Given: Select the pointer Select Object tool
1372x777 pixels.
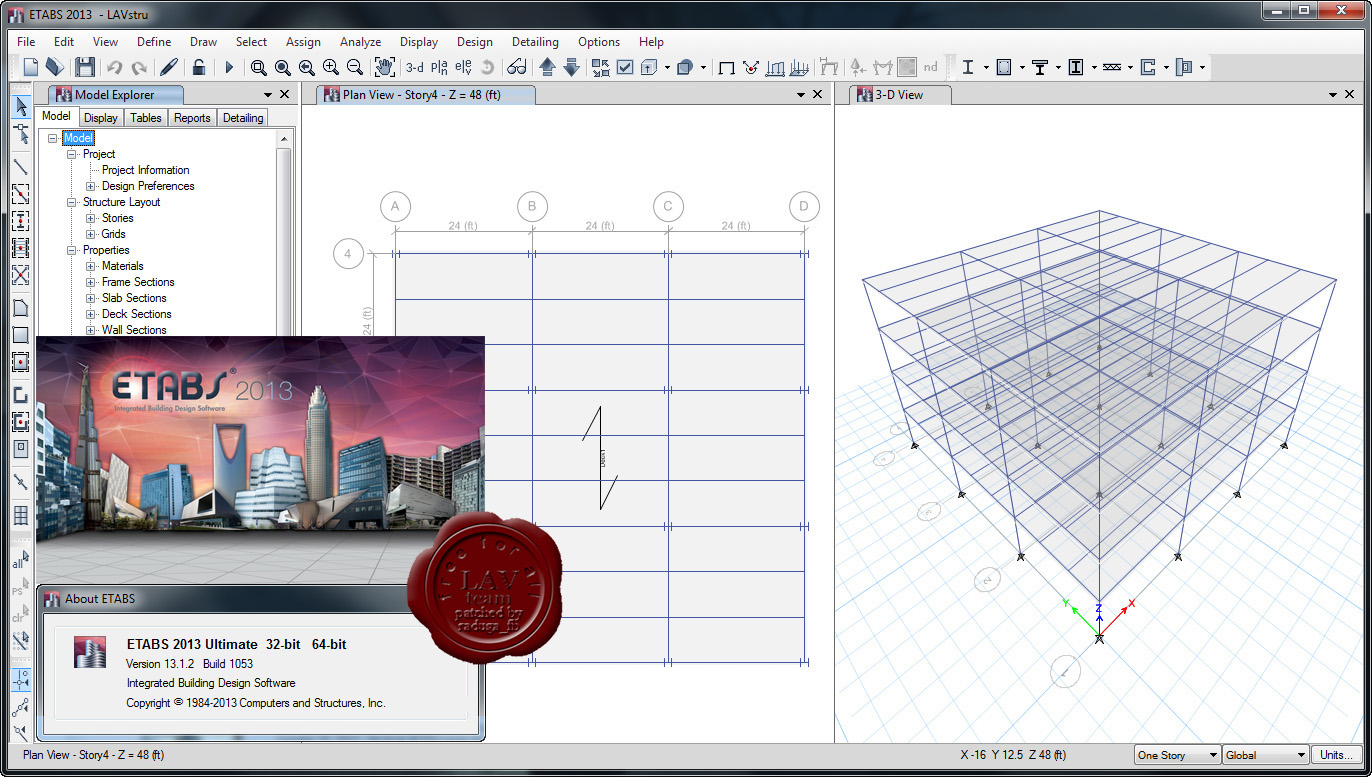Looking at the screenshot, I should 21,106.
